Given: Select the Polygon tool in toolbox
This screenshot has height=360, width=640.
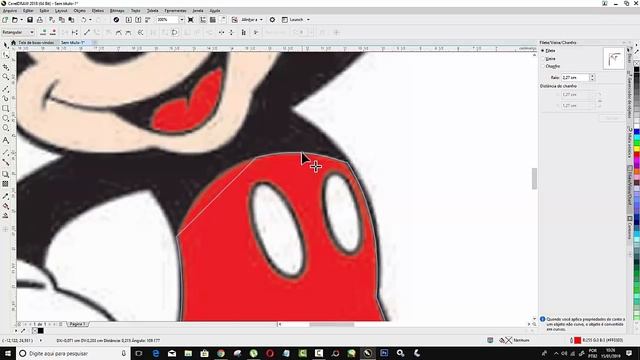Looking at the screenshot, I should coord(6,129).
